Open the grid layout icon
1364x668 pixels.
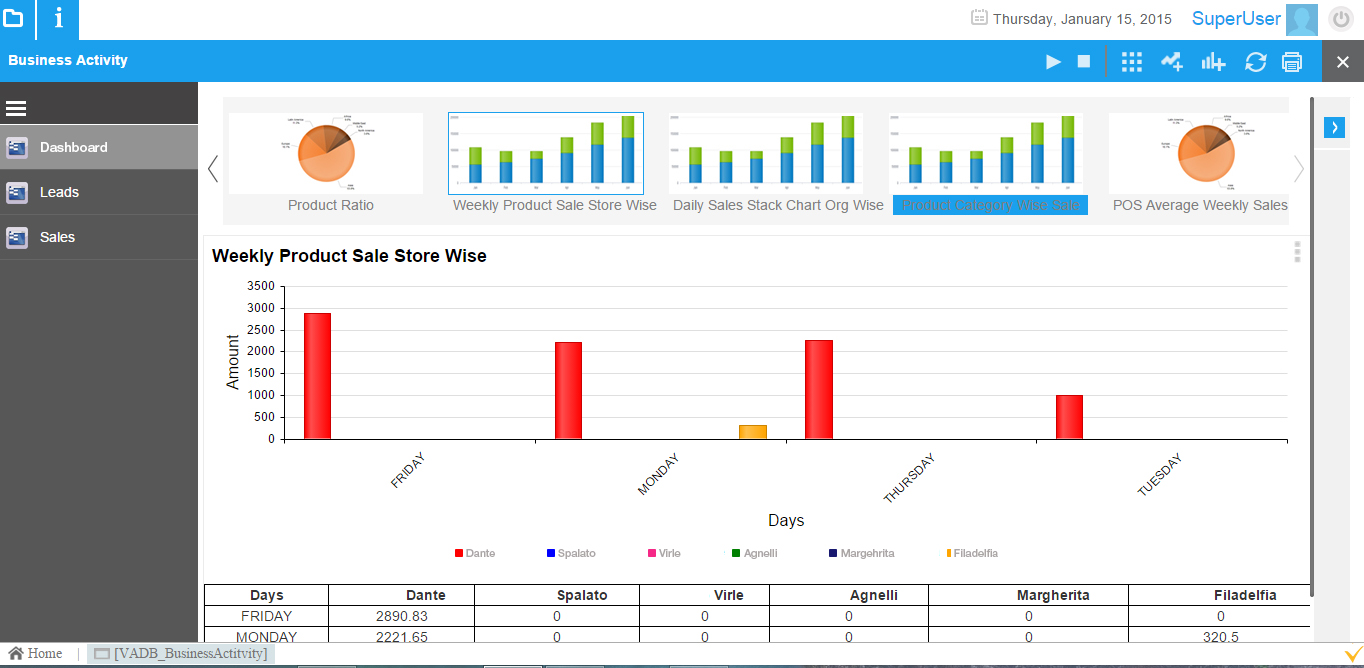[x=1131, y=62]
